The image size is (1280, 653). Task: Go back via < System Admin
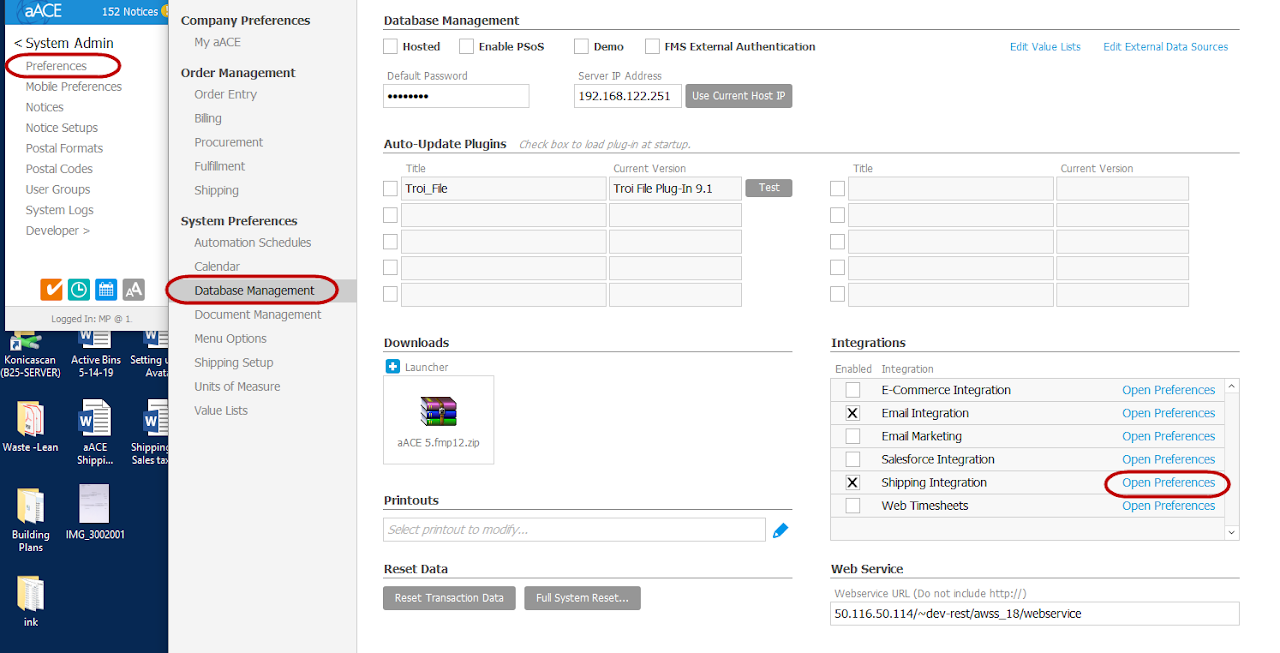pos(64,43)
